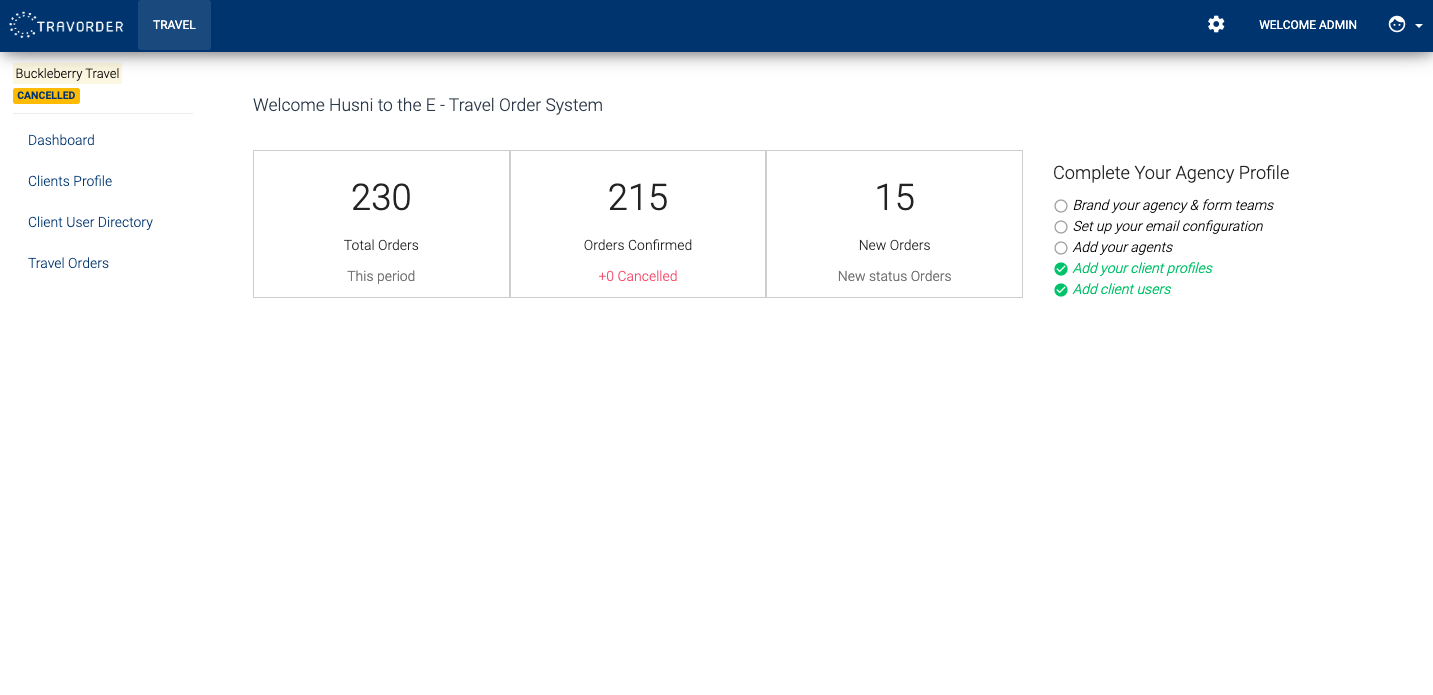Select the email configuration radio button

[1061, 227]
